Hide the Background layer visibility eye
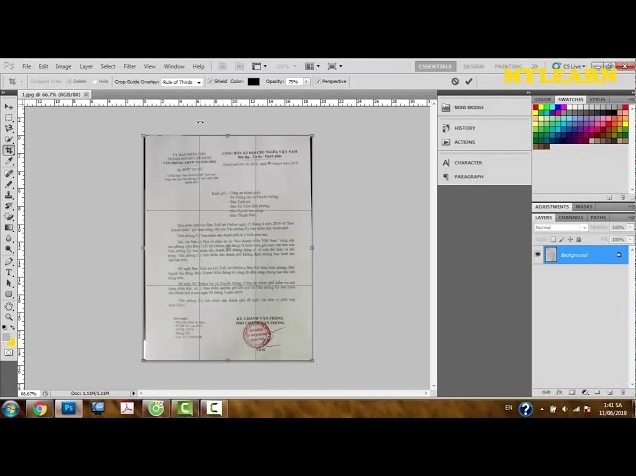Image resolution: width=636 pixels, height=476 pixels. pos(538,255)
